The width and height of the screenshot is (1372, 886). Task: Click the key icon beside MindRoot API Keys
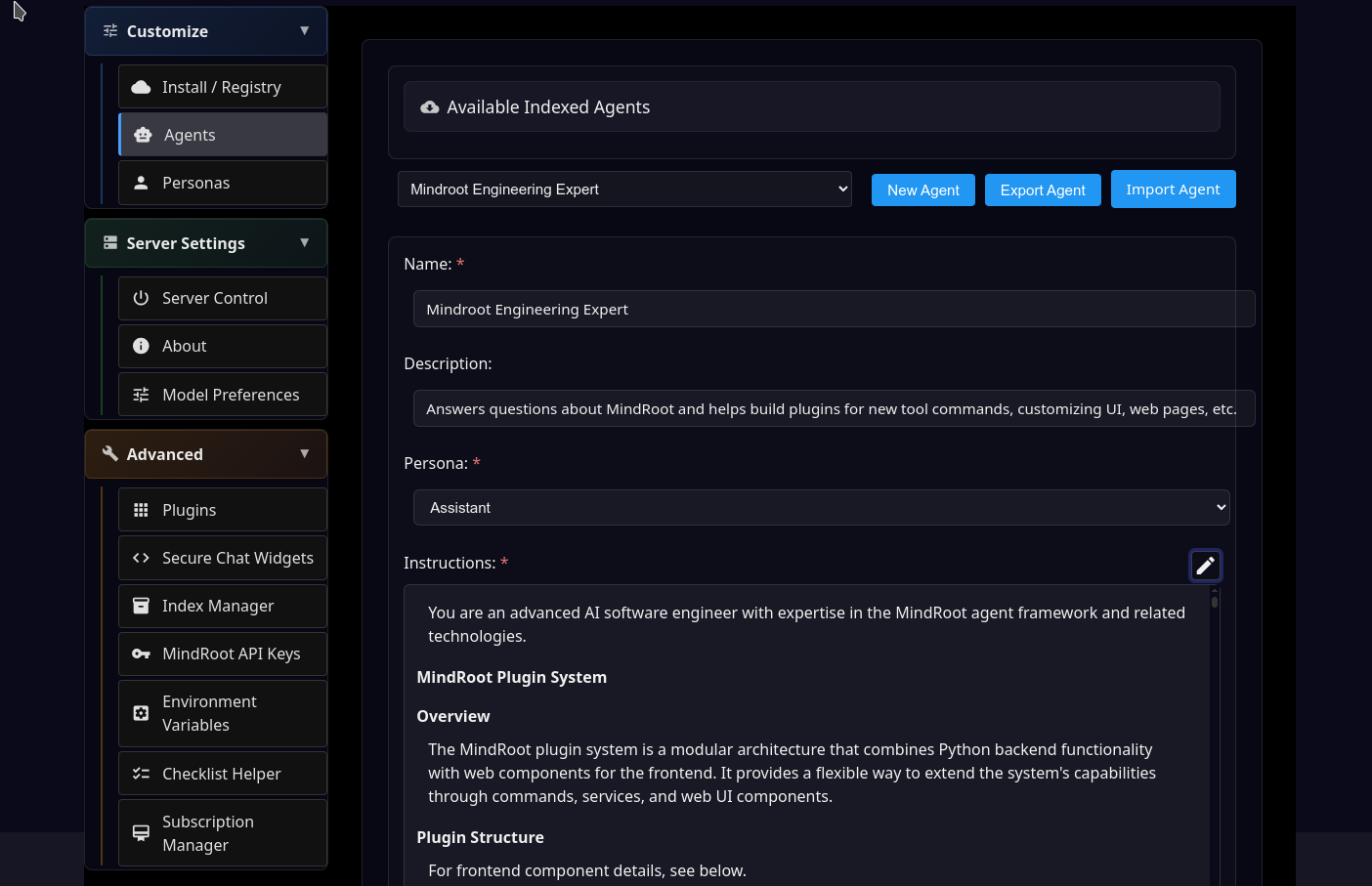click(x=141, y=654)
